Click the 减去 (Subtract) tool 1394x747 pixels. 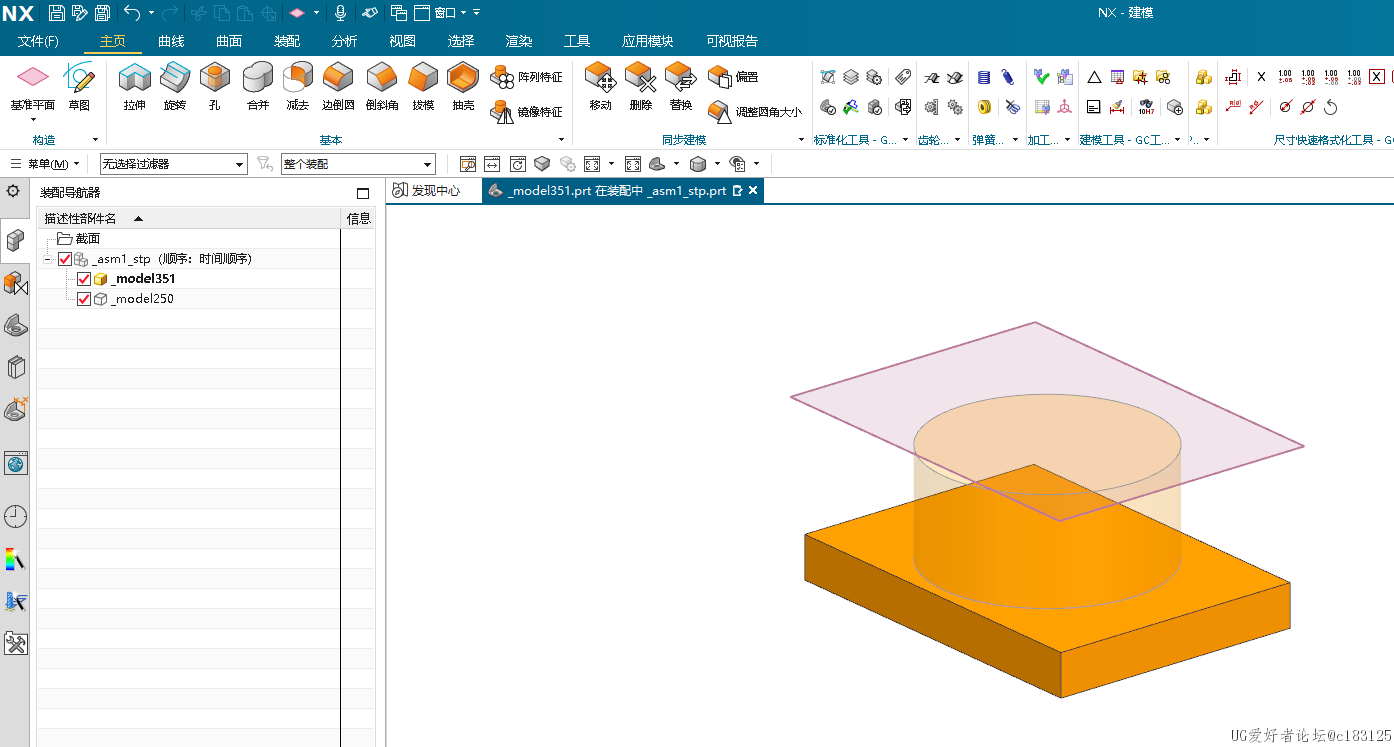298,87
